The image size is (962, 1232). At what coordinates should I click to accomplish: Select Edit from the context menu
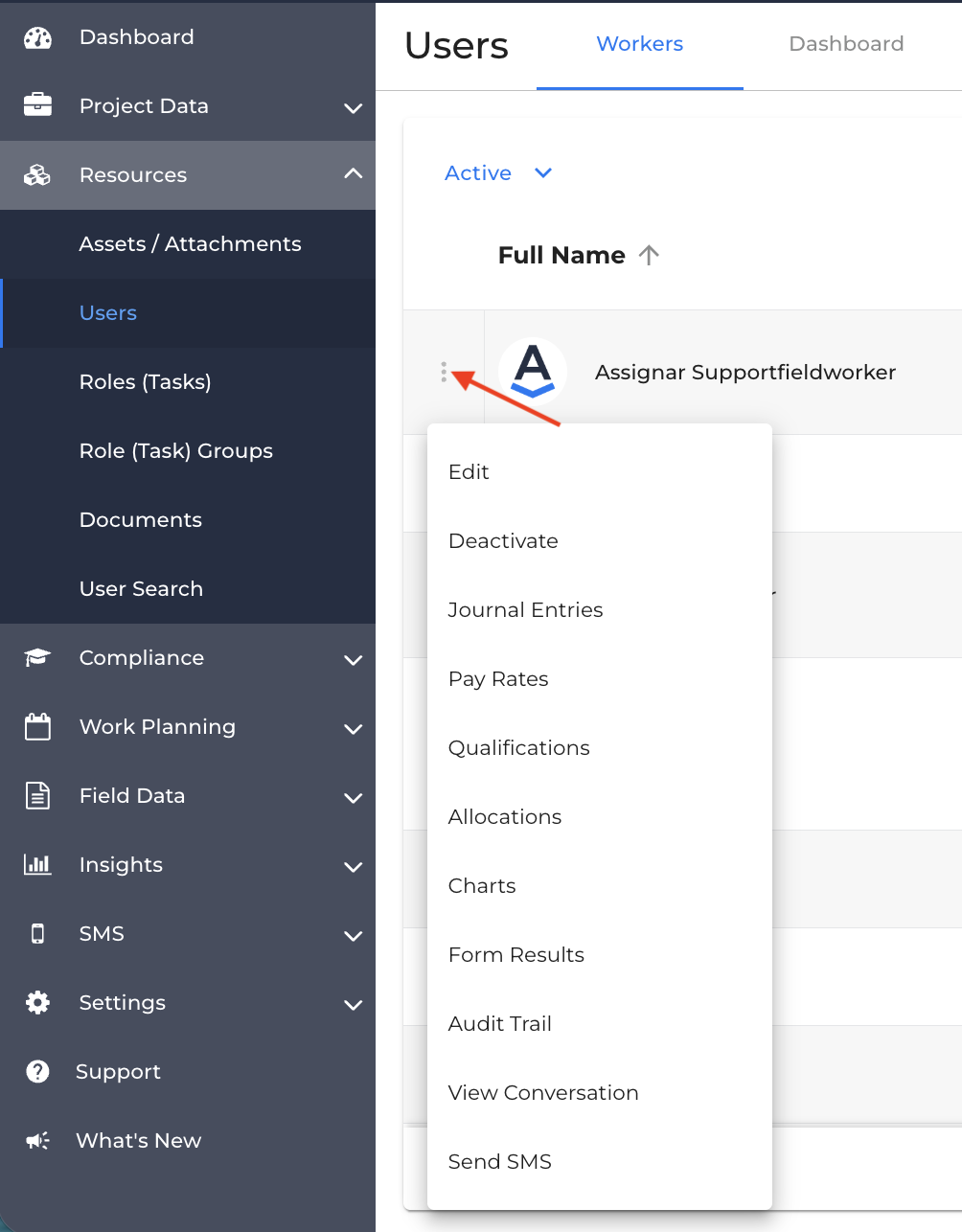pyautogui.click(x=600, y=471)
